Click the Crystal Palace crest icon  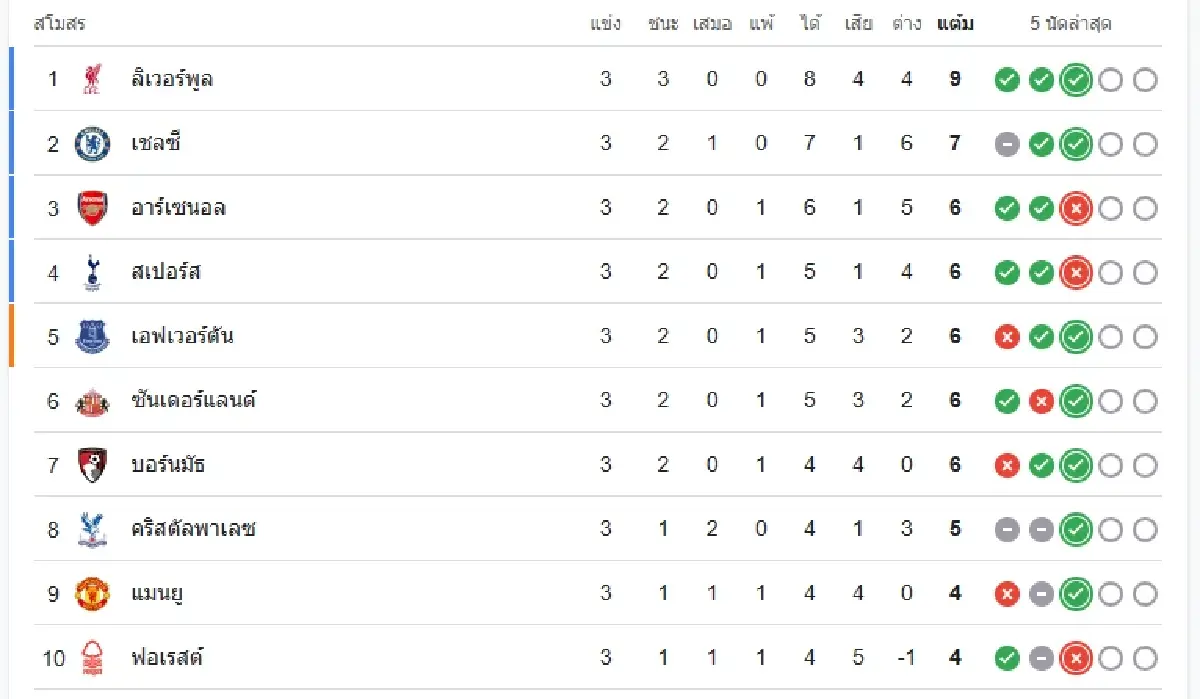pyautogui.click(x=92, y=529)
